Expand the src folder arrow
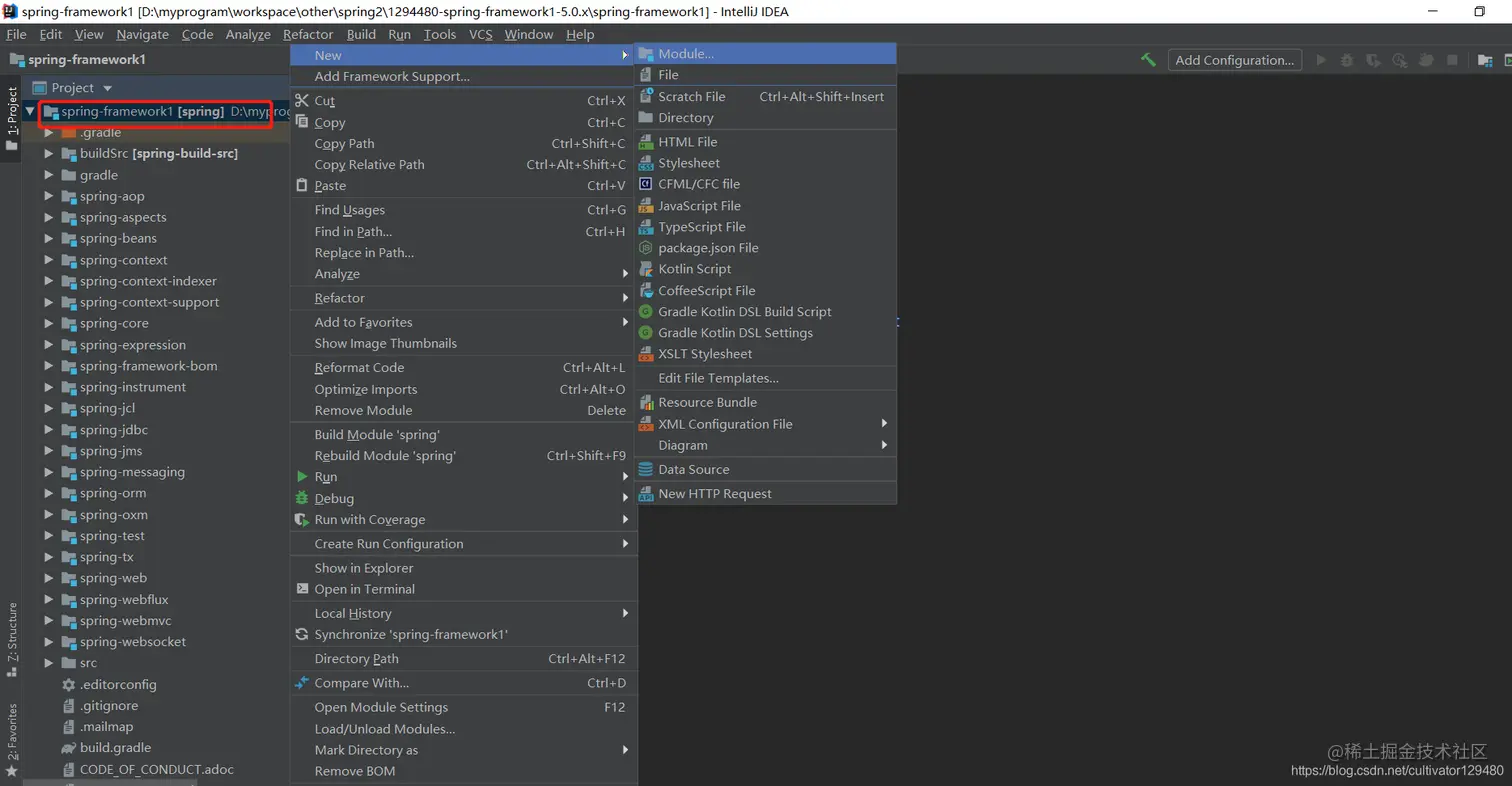1512x786 pixels. coord(48,663)
